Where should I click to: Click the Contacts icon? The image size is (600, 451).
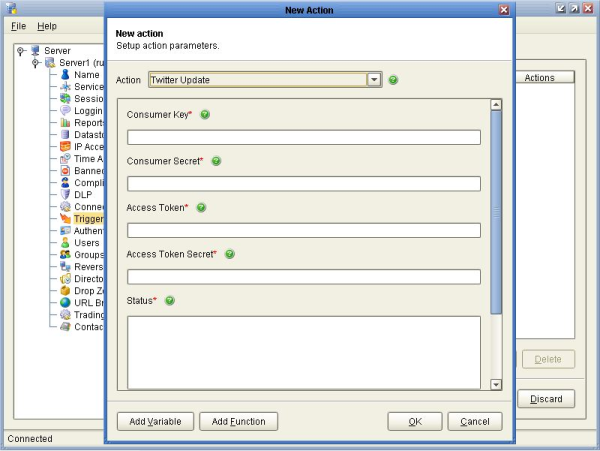pyautogui.click(x=65, y=327)
